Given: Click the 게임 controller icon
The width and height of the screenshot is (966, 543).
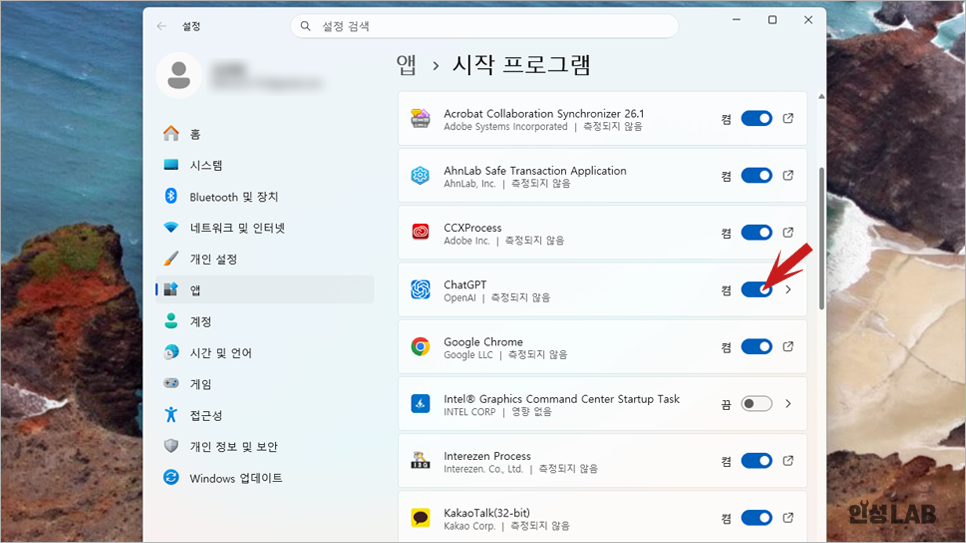Looking at the screenshot, I should [x=171, y=383].
